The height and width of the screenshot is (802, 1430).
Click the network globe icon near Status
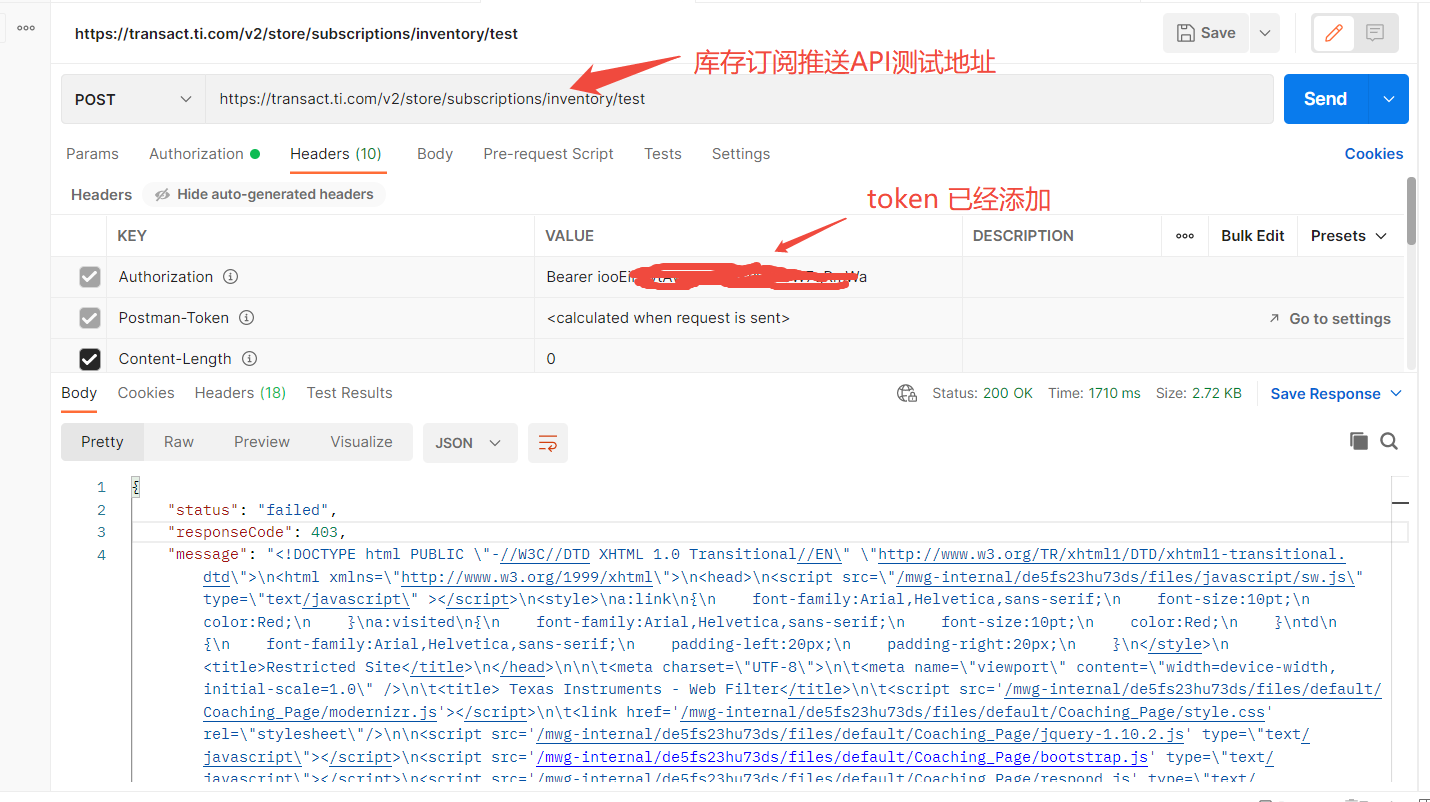click(x=907, y=394)
